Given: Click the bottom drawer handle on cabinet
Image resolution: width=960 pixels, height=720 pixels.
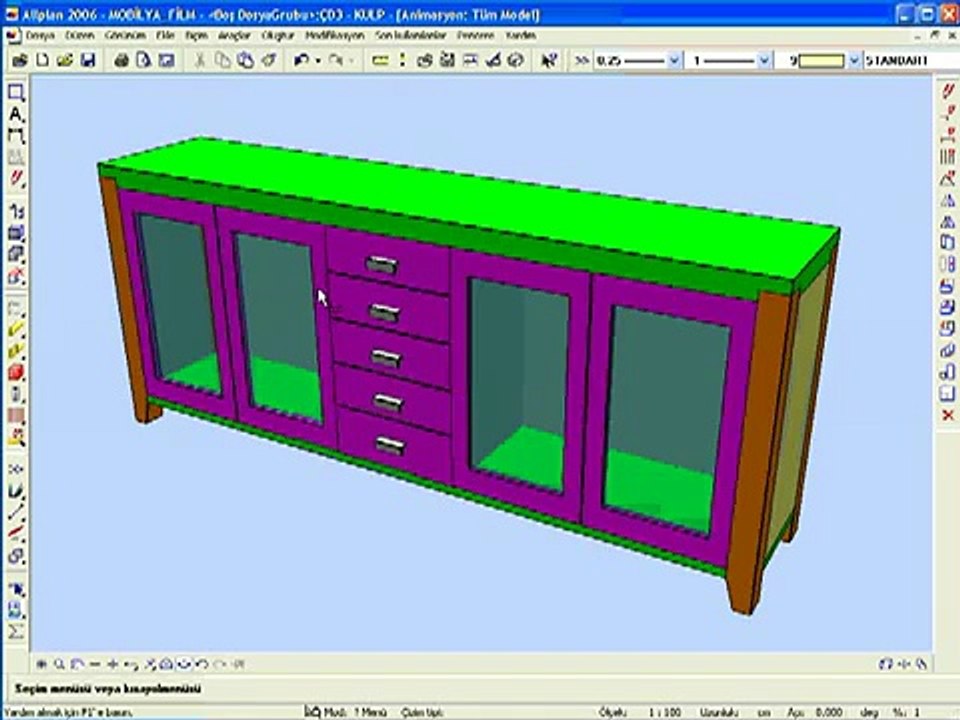Looking at the screenshot, I should click(x=390, y=445).
